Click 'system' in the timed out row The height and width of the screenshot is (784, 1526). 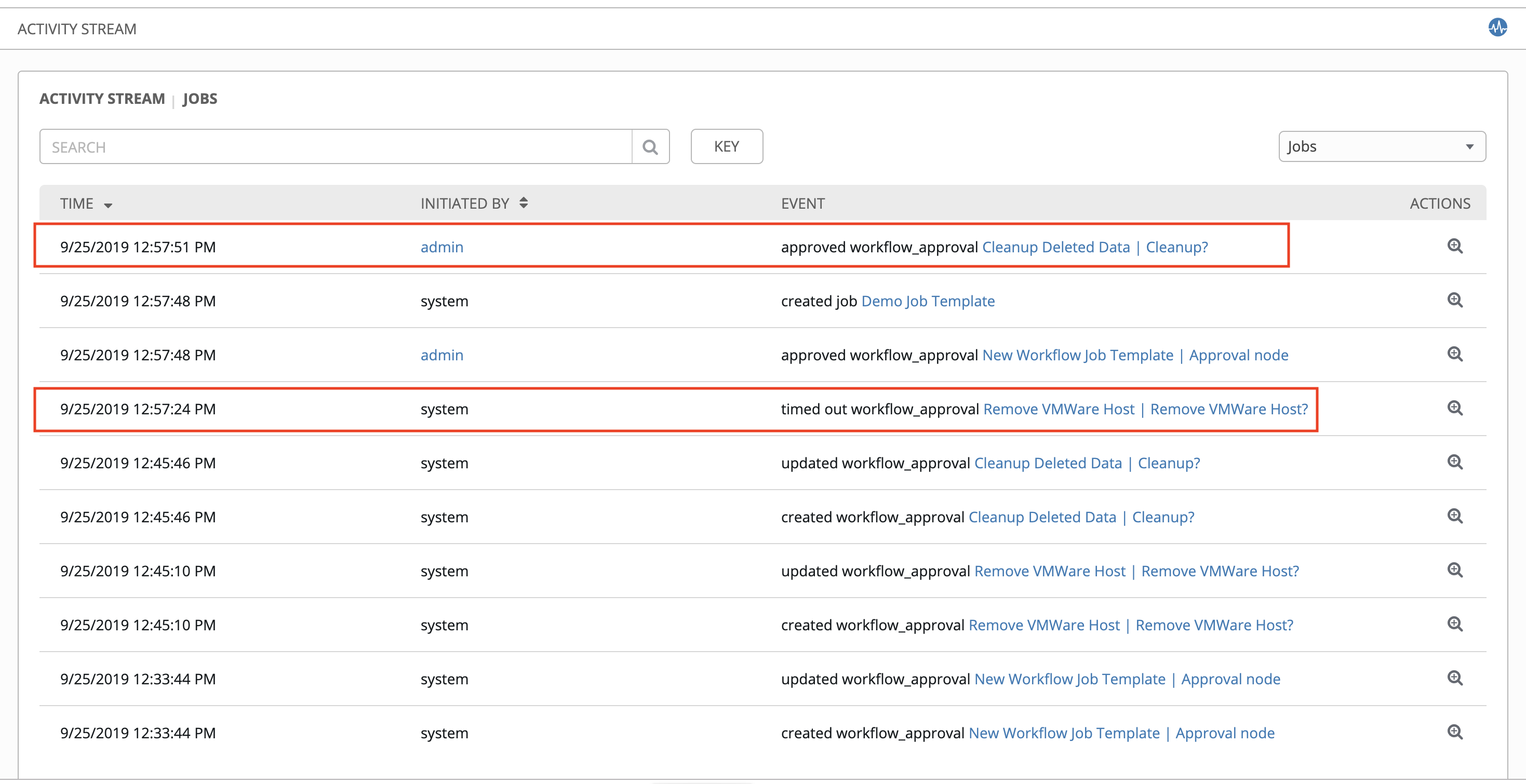pyautogui.click(x=444, y=409)
